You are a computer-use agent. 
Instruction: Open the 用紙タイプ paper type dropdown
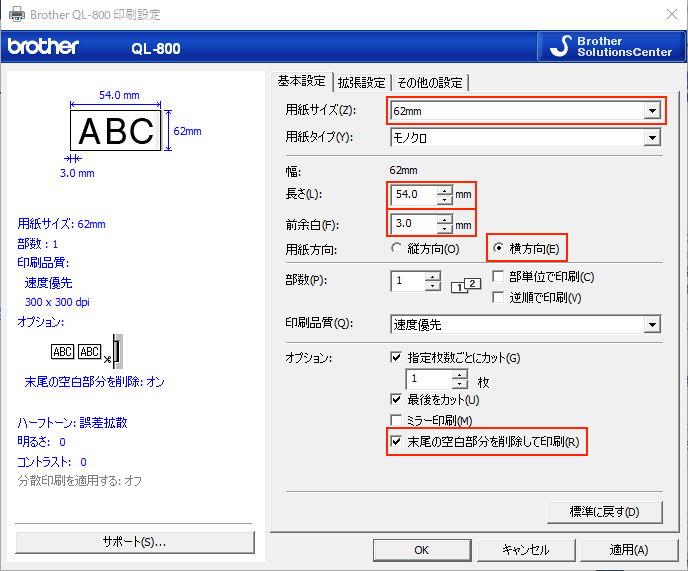click(652, 137)
